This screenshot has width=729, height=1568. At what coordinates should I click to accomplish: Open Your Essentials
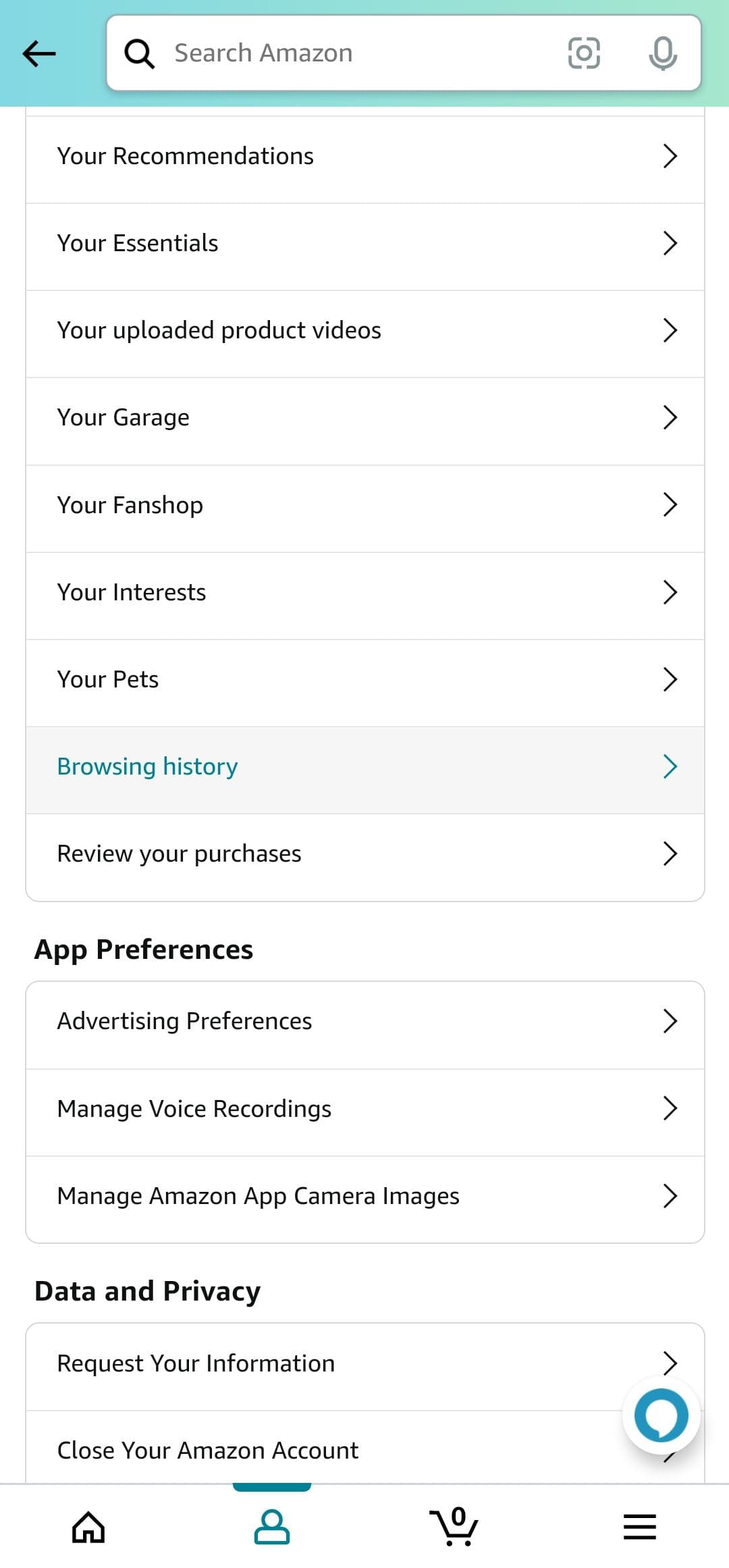tap(138, 243)
